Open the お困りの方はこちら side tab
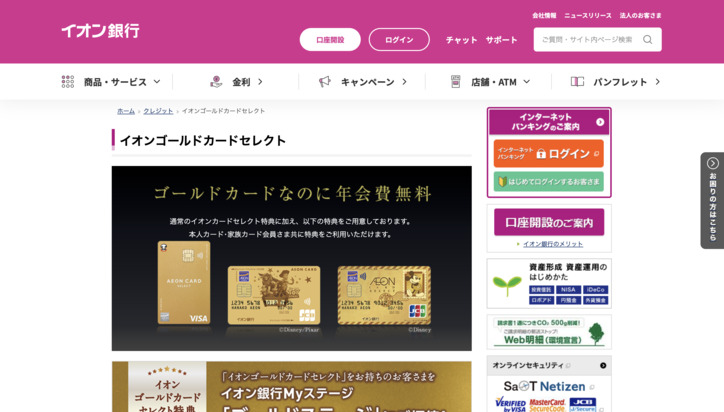Screen dimensions: 724x412 [712, 200]
